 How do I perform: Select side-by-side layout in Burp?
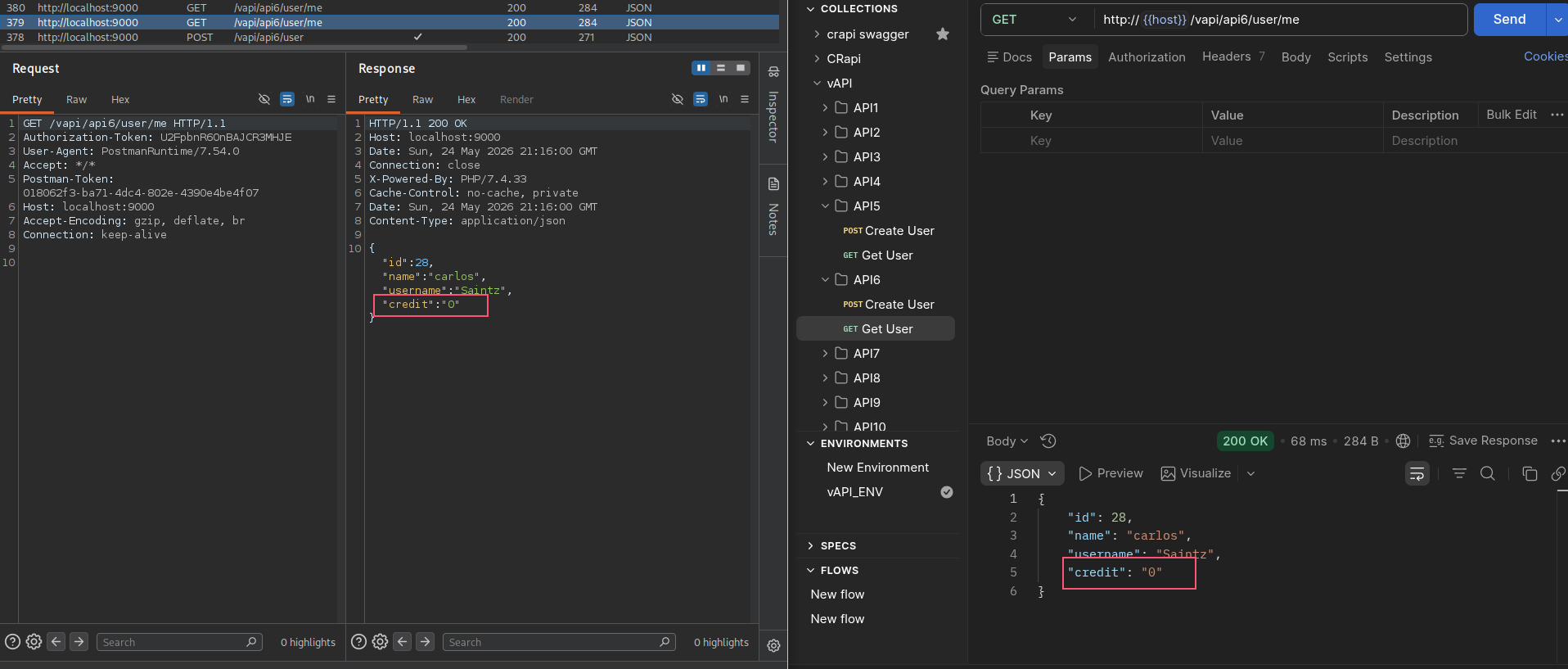[701, 68]
